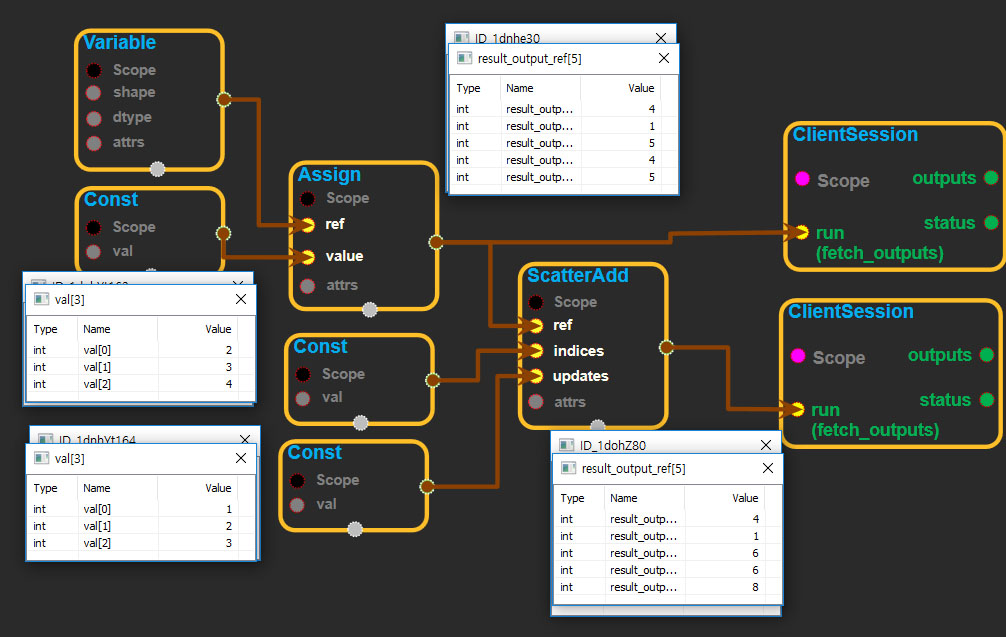Image resolution: width=1006 pixels, height=637 pixels.
Task: Select the ScatterAdd indices input port
Action: (x=536, y=351)
